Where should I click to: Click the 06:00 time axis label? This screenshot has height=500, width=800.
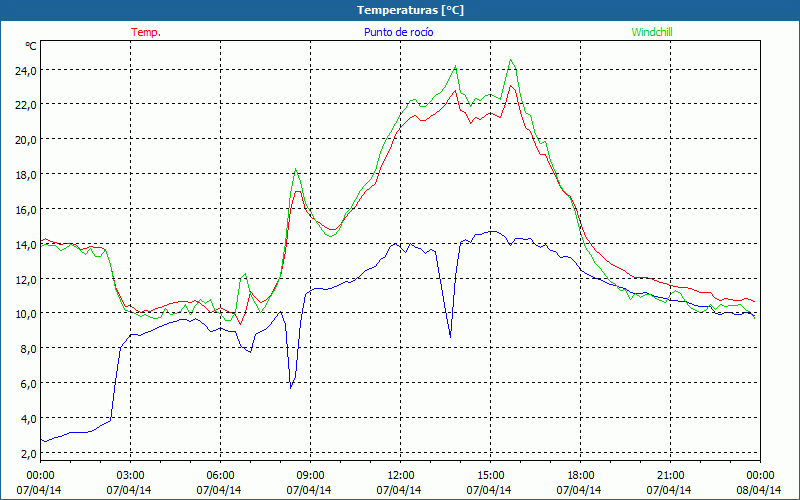pos(220,475)
